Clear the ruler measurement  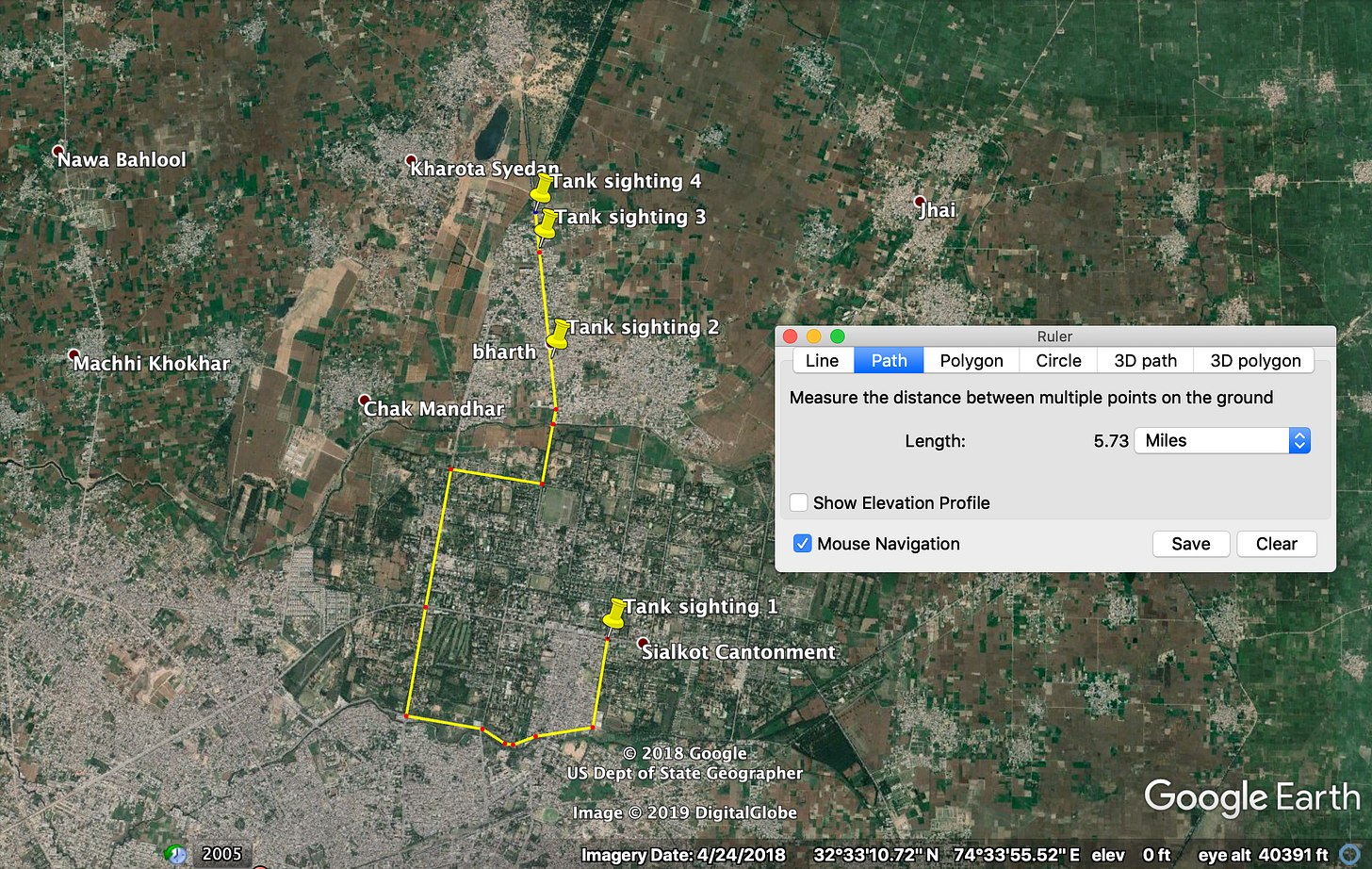coord(1277,544)
